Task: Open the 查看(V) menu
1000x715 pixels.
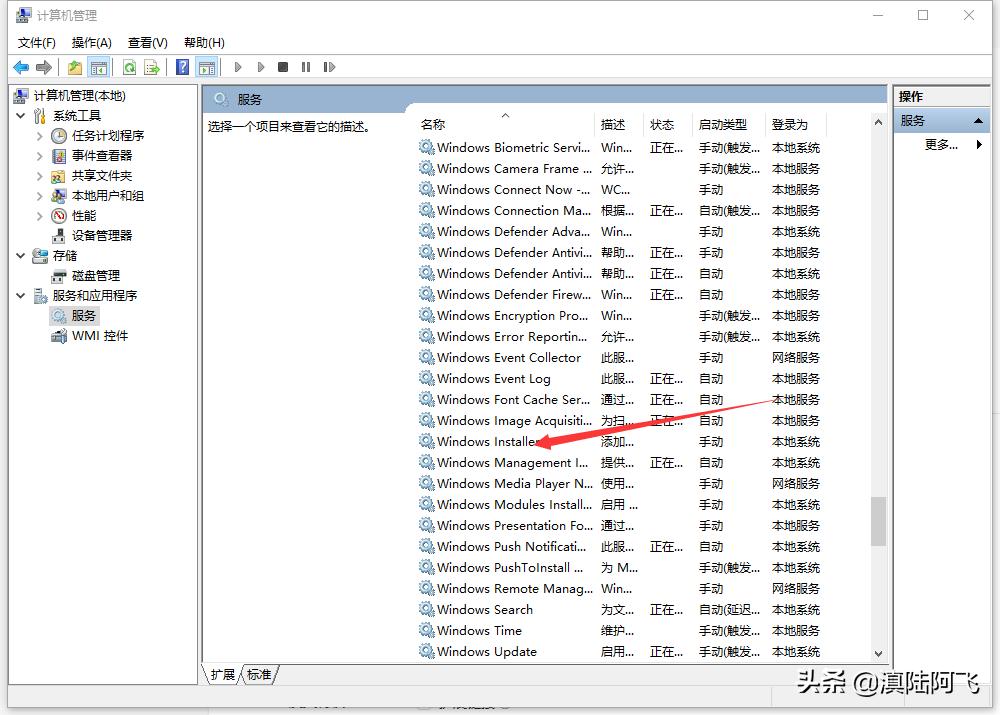Action: point(146,42)
